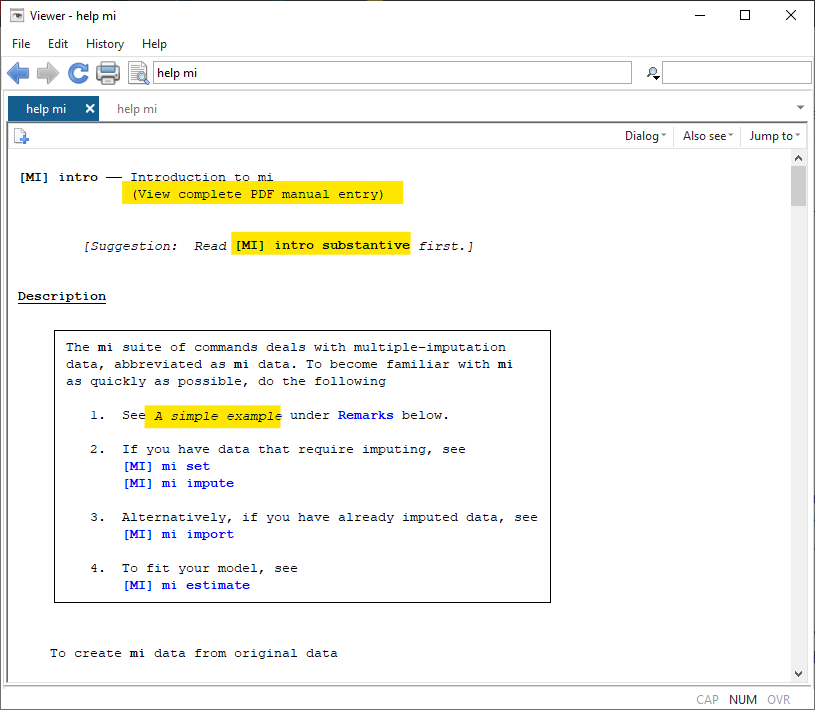Open the History menu
Screen dimensions: 815x710
pos(105,44)
